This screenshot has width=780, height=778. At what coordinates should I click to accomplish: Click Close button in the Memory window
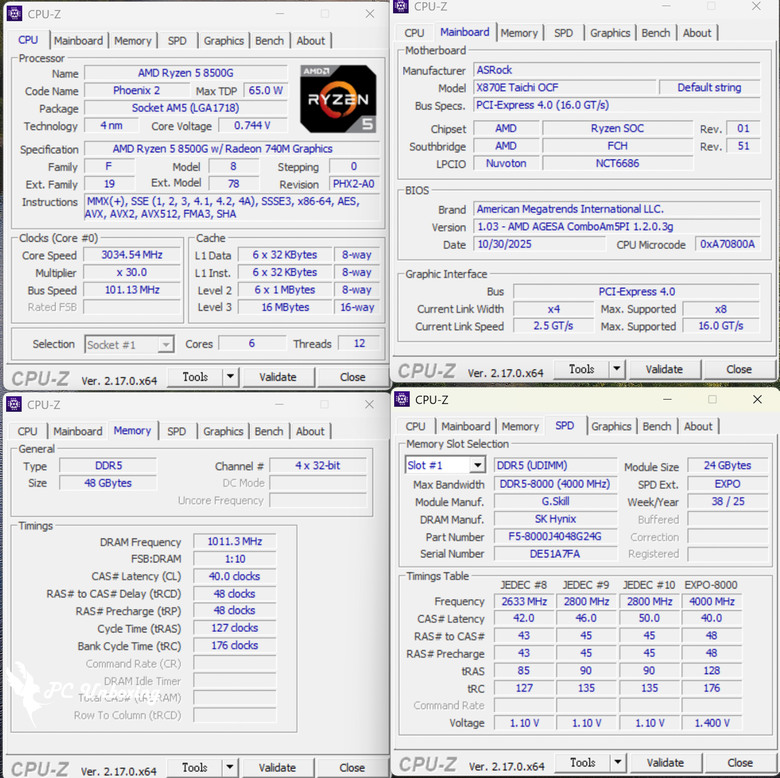pos(352,768)
